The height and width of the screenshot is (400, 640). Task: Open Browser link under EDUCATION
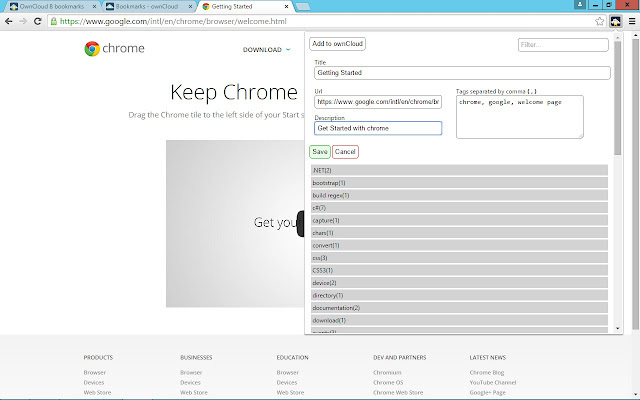[288, 373]
